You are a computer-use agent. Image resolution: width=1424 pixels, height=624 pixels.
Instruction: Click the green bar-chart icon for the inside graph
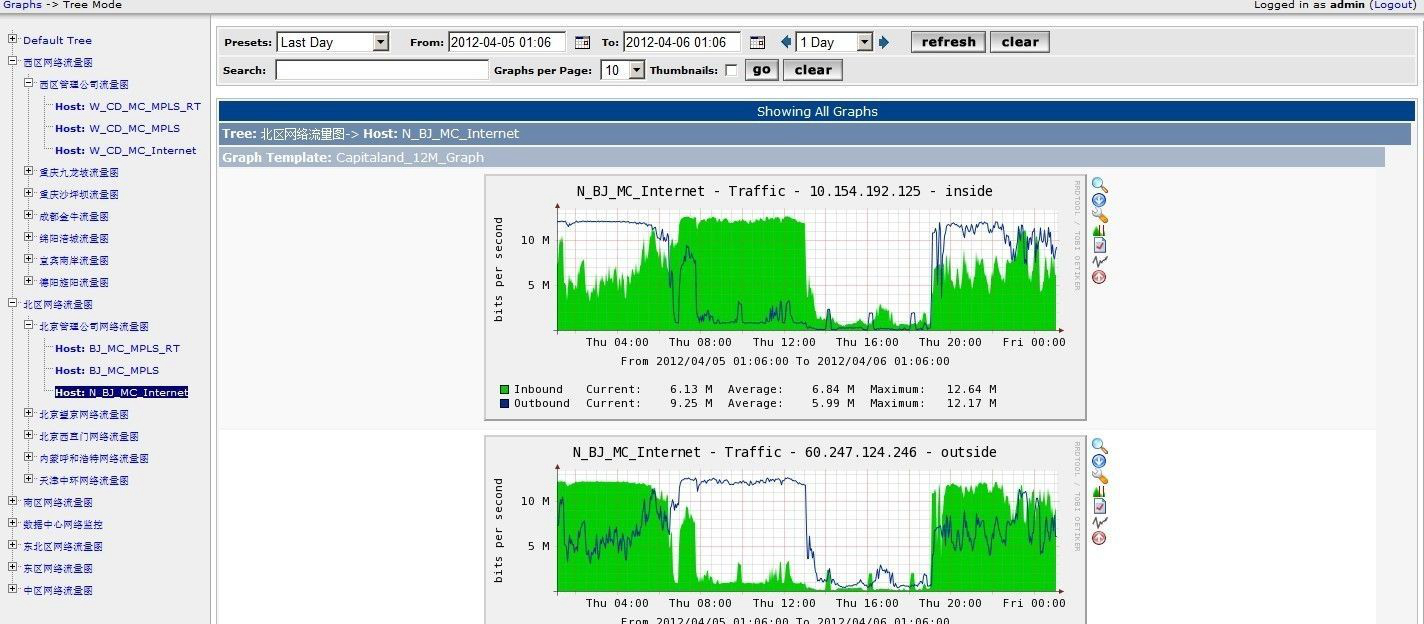coord(1099,230)
